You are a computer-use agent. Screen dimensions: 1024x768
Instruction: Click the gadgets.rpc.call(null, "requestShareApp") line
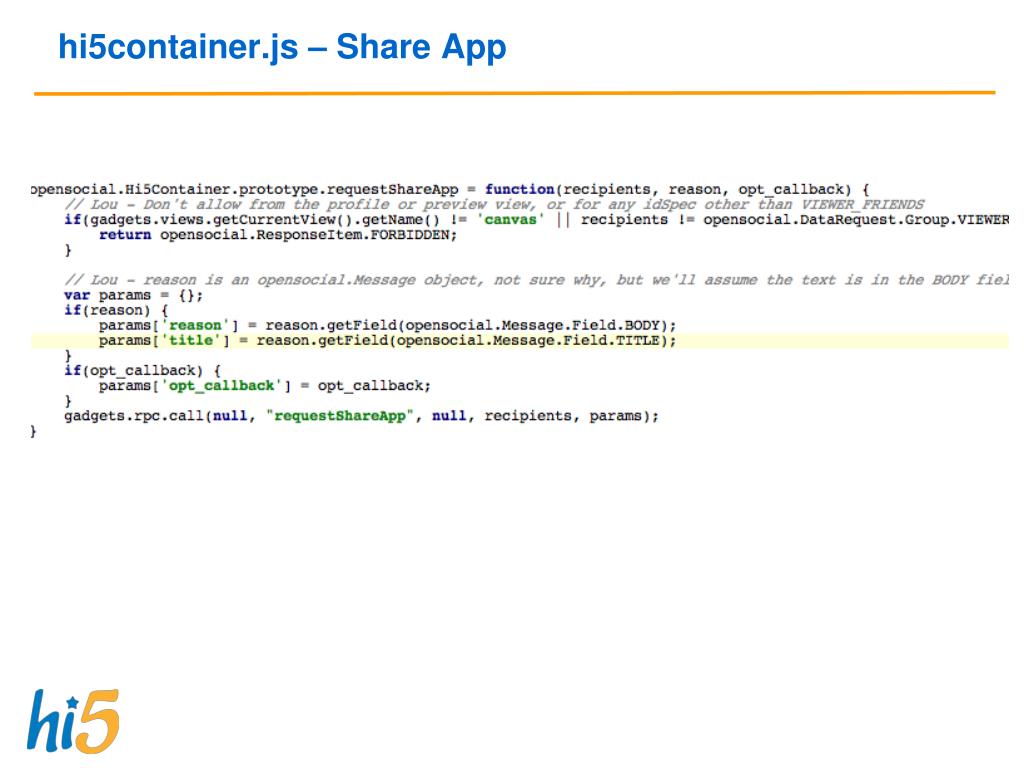361,416
